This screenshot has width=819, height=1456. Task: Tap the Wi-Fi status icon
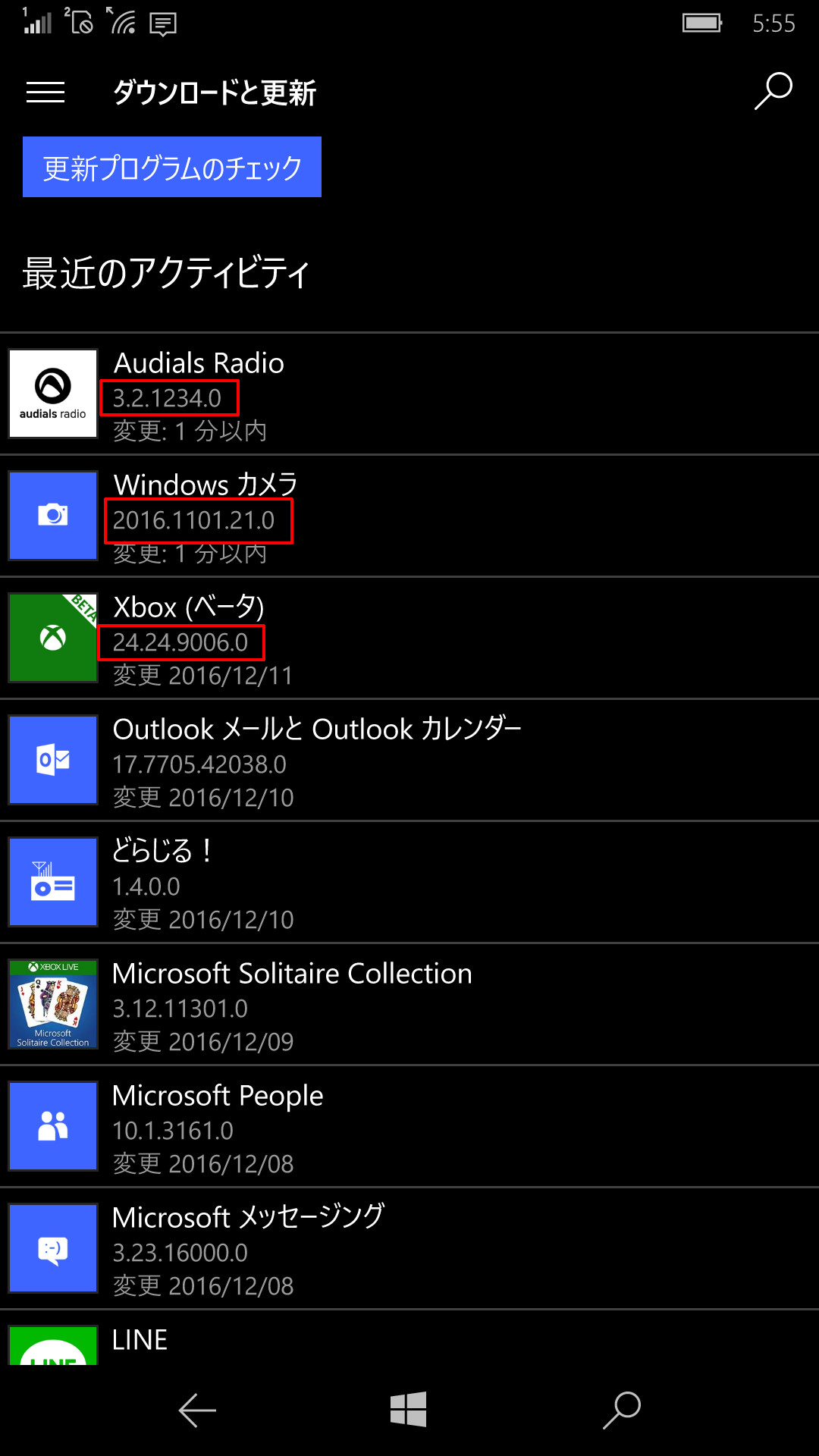pyautogui.click(x=121, y=20)
